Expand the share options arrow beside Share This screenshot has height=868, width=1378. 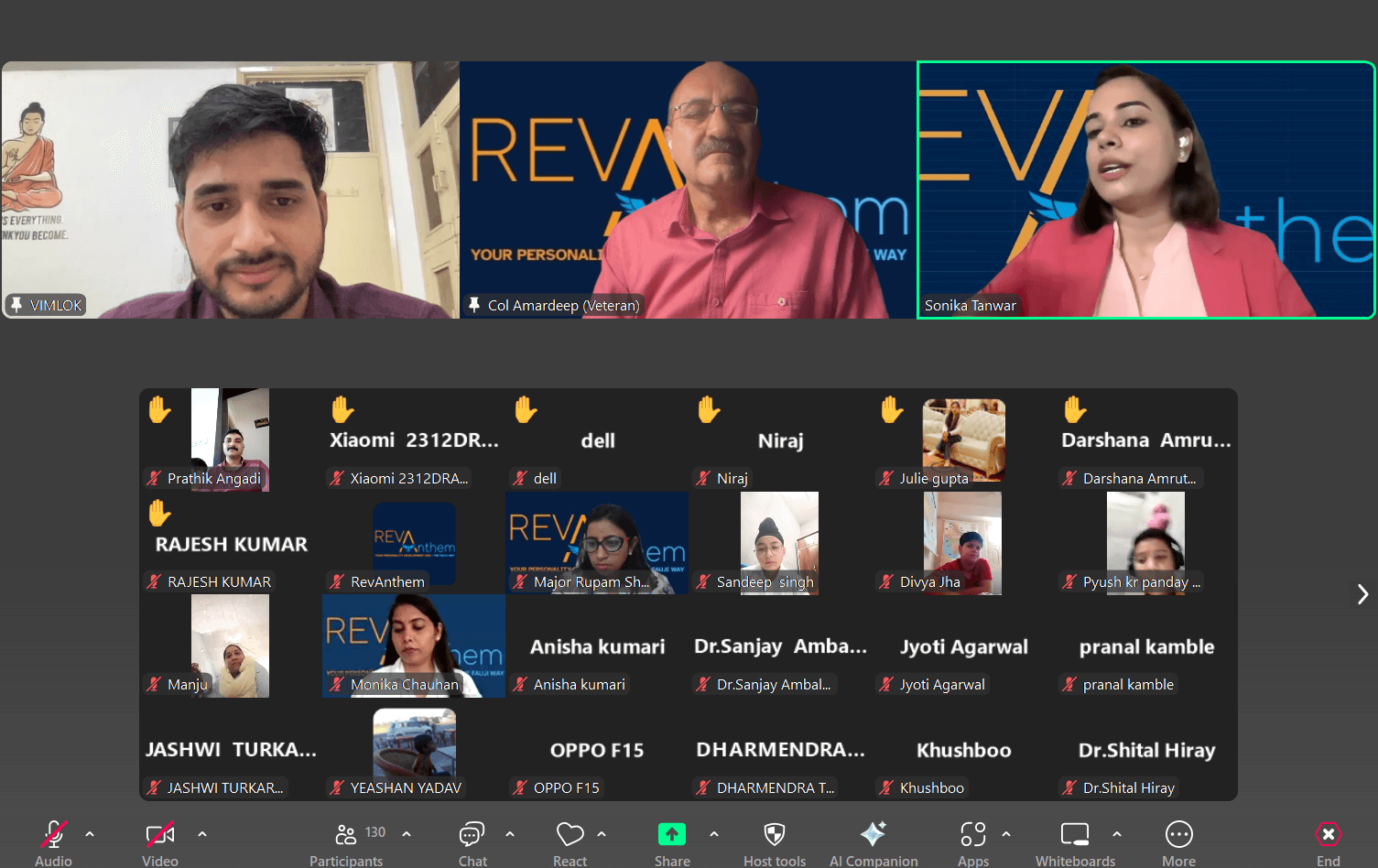714,834
